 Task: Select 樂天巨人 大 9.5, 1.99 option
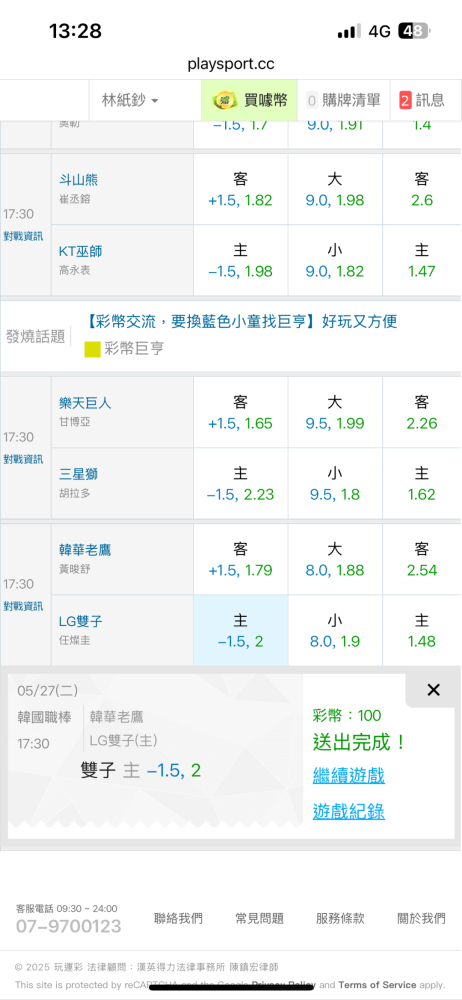tap(335, 413)
